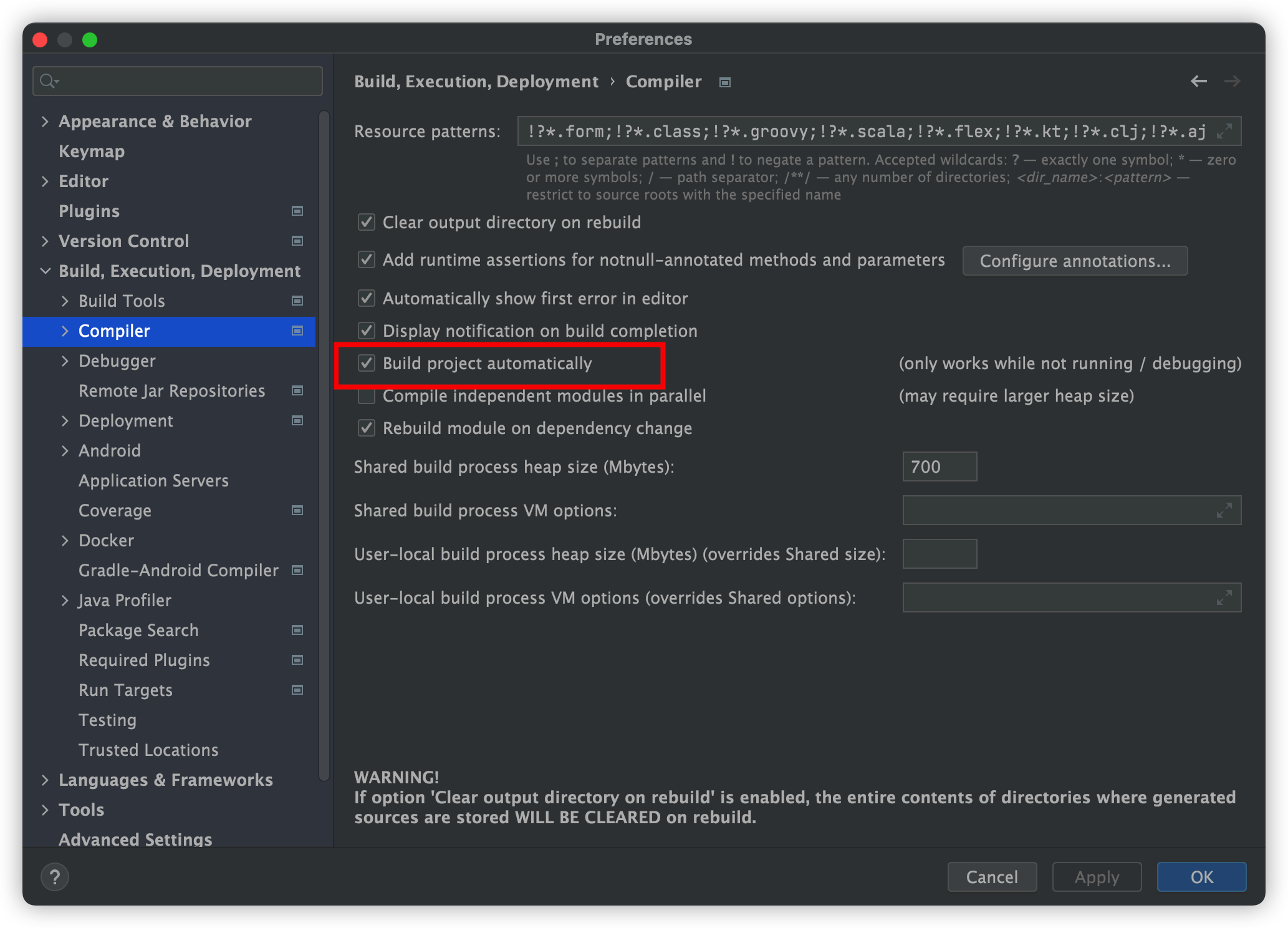Click project-level icon beside Compiler breadcrumb
Image resolution: width=1288 pixels, height=928 pixels.
point(724,82)
